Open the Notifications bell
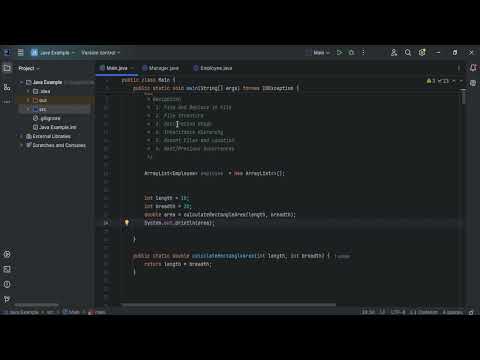The width and height of the screenshot is (480, 360). pos(473,68)
